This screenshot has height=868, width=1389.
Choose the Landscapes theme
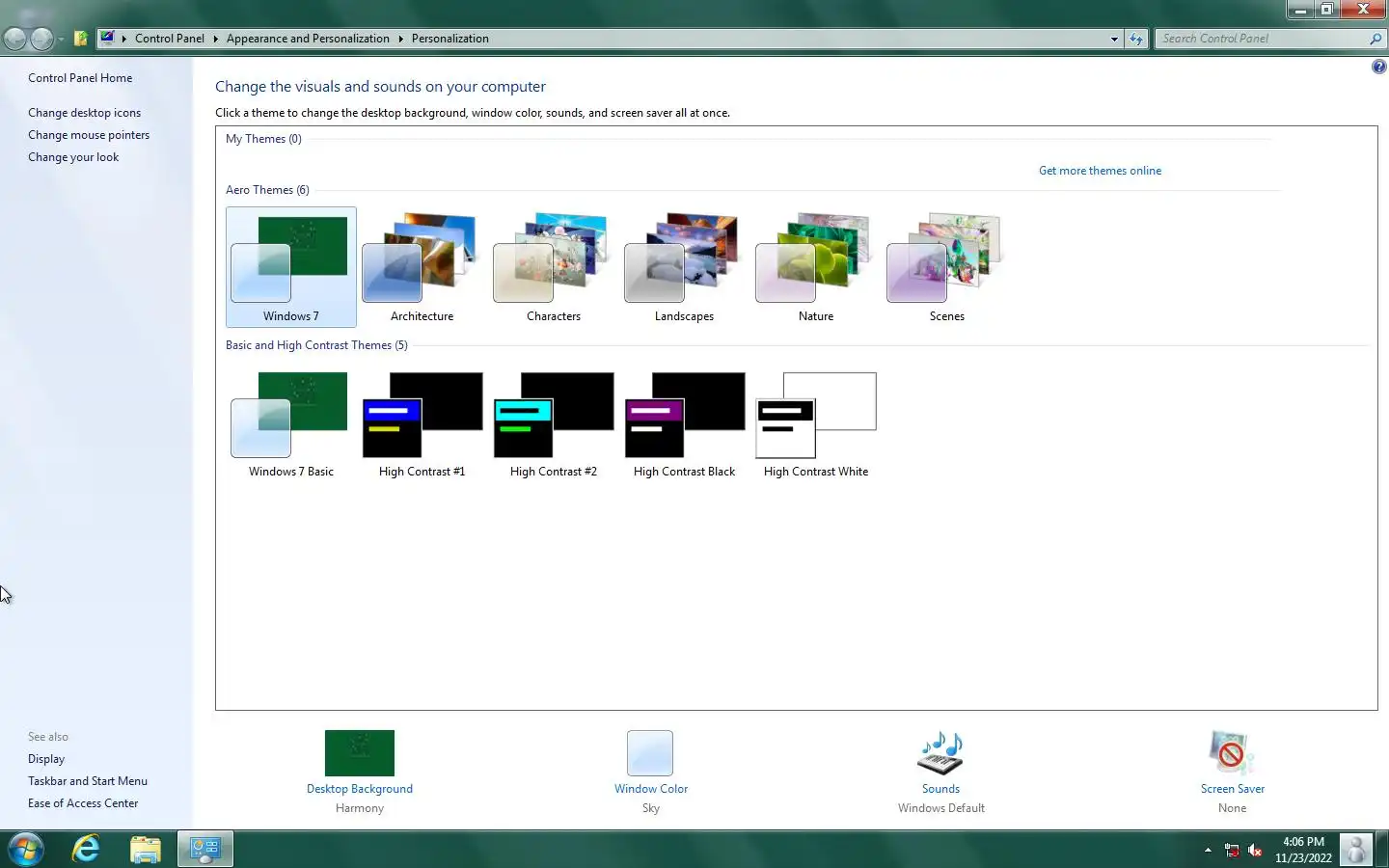[684, 267]
